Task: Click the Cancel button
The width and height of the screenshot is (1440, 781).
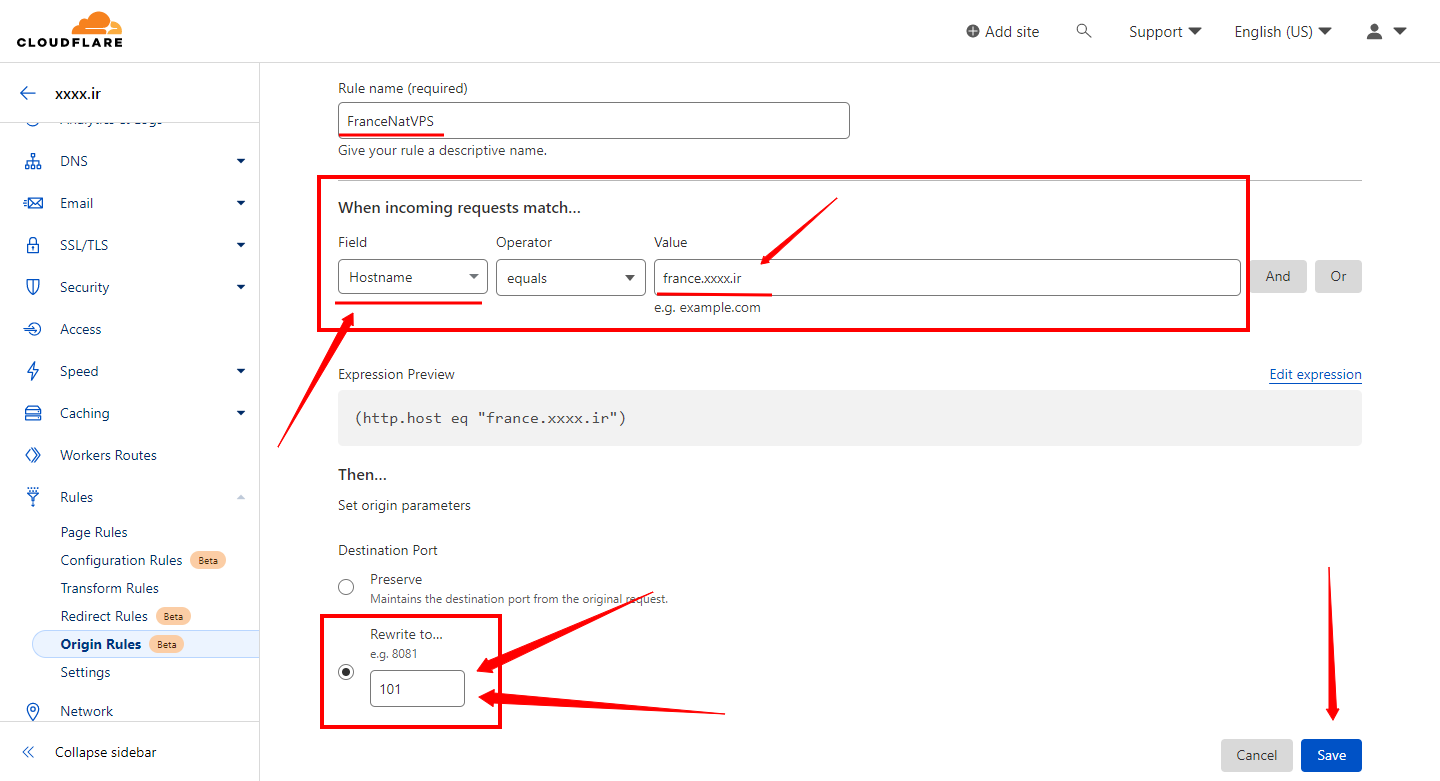Action: click(x=1257, y=755)
